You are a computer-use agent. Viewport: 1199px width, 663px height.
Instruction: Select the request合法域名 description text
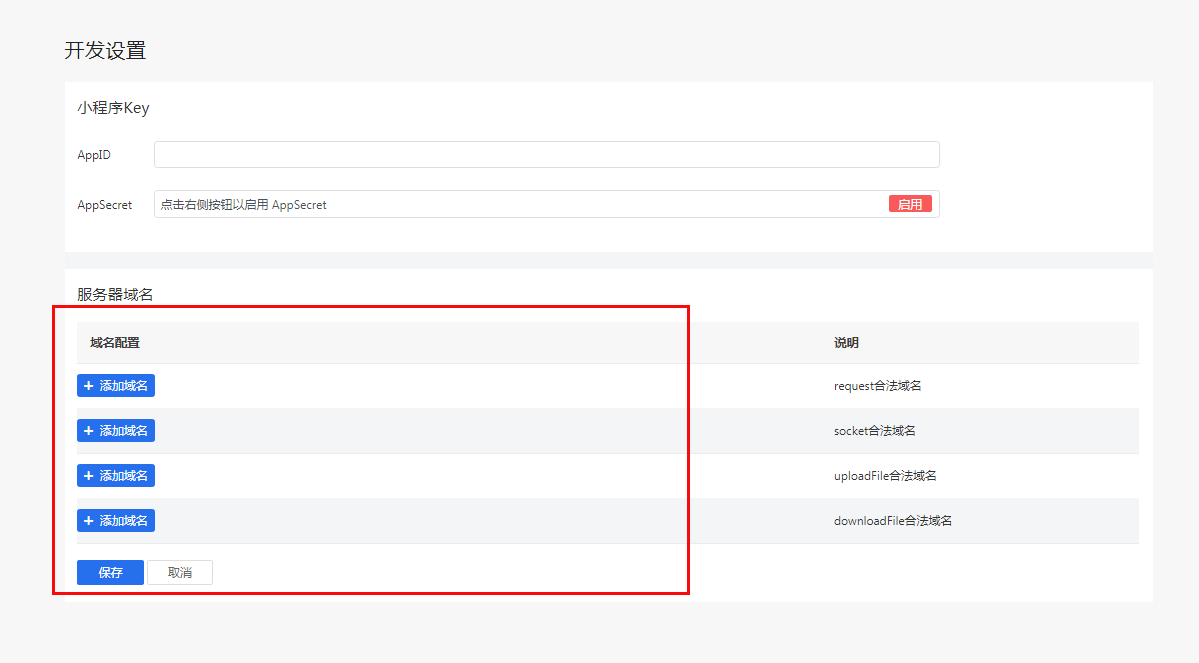pyautogui.click(x=877, y=386)
